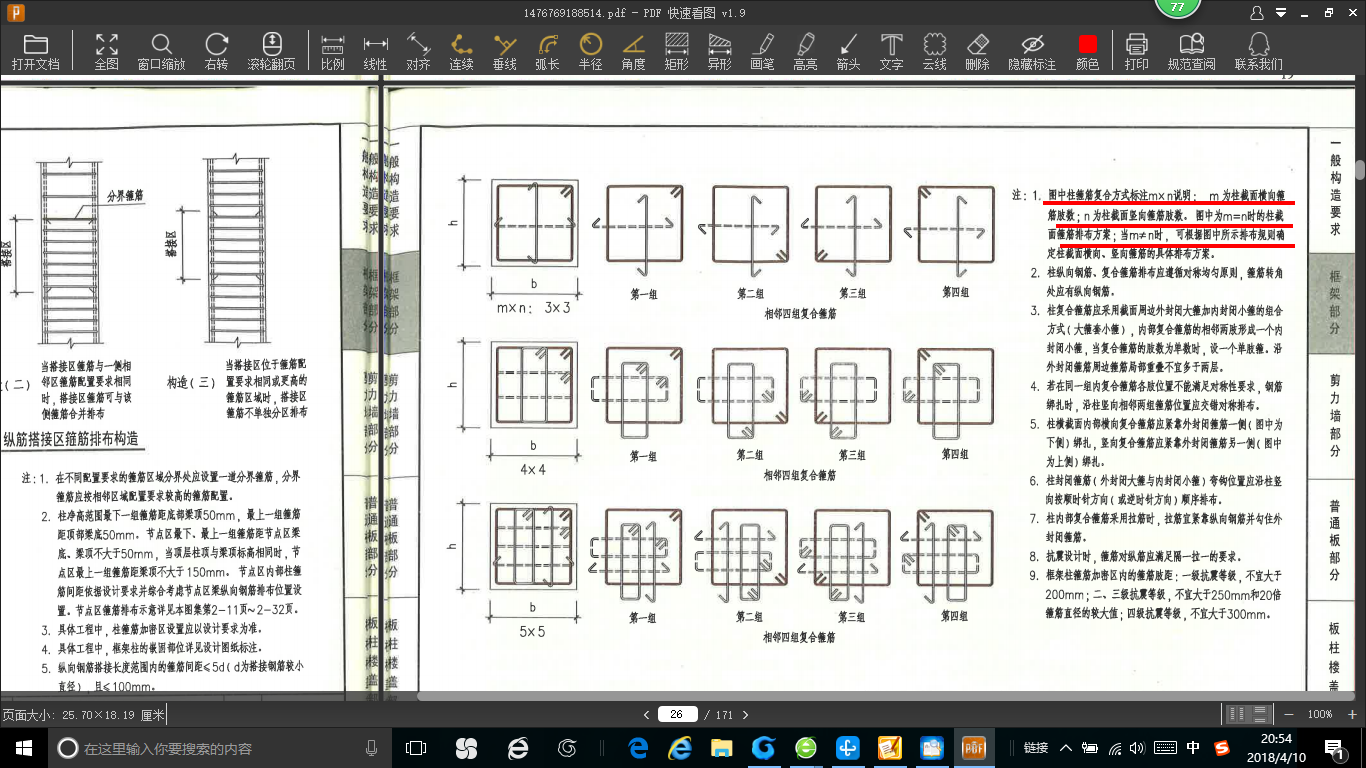This screenshot has height=768, width=1366.
Task: Click the app logo in title bar
Action: 15,13
